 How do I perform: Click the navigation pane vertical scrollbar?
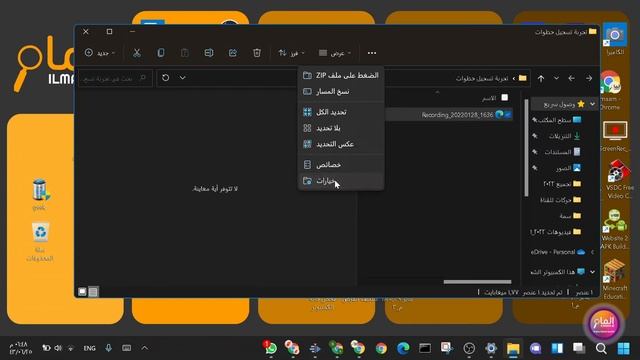point(526,147)
